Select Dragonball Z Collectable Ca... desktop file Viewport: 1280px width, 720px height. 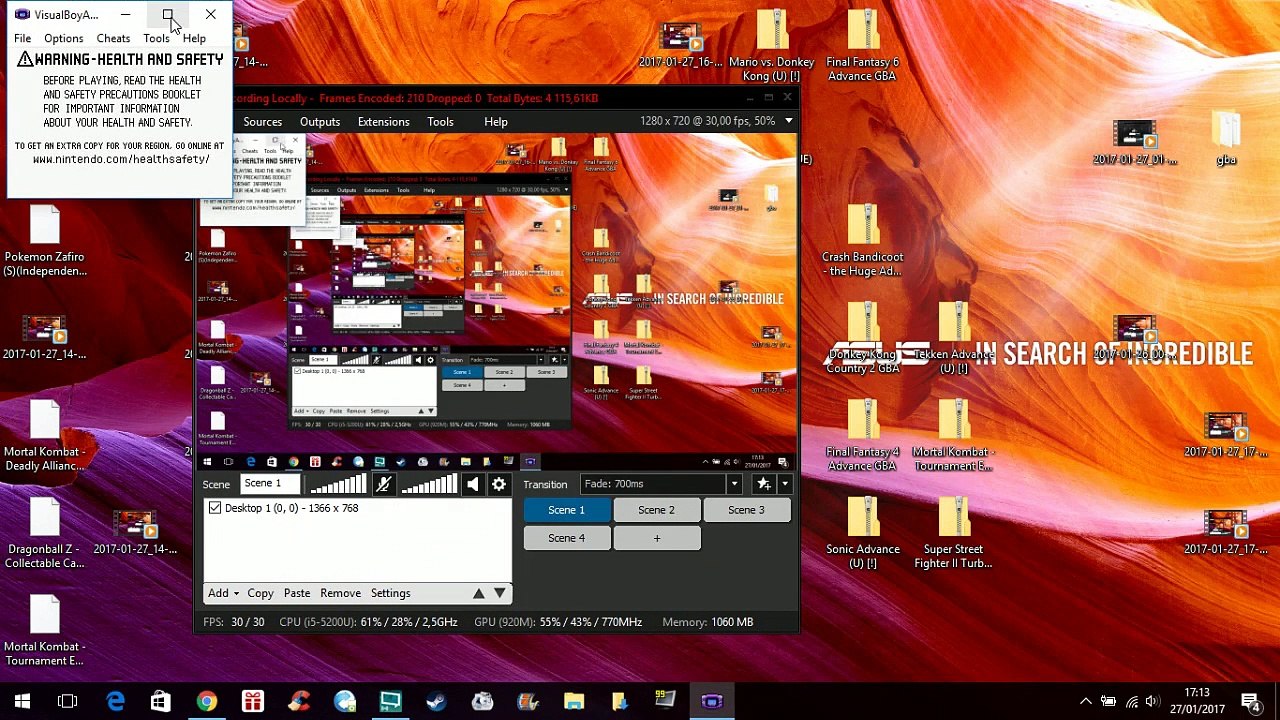click(44, 533)
